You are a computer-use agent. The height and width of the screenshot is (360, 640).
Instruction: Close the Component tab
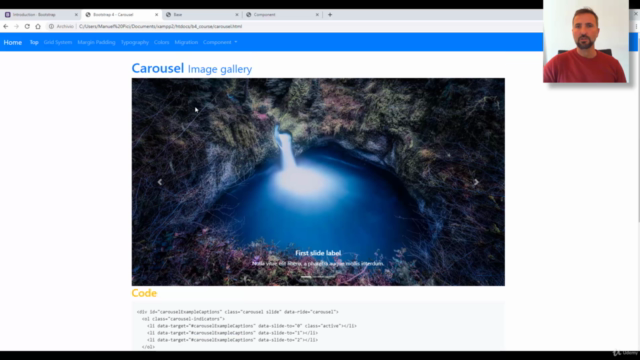tap(317, 15)
